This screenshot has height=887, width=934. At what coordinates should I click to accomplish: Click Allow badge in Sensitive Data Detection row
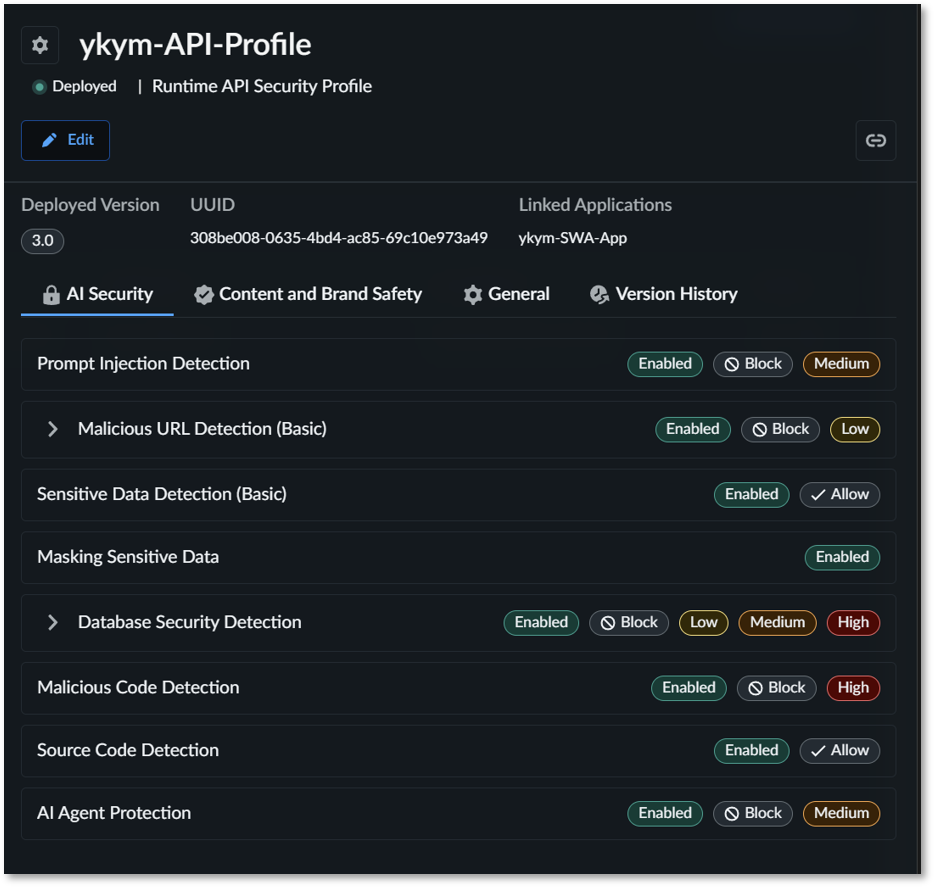[839, 494]
